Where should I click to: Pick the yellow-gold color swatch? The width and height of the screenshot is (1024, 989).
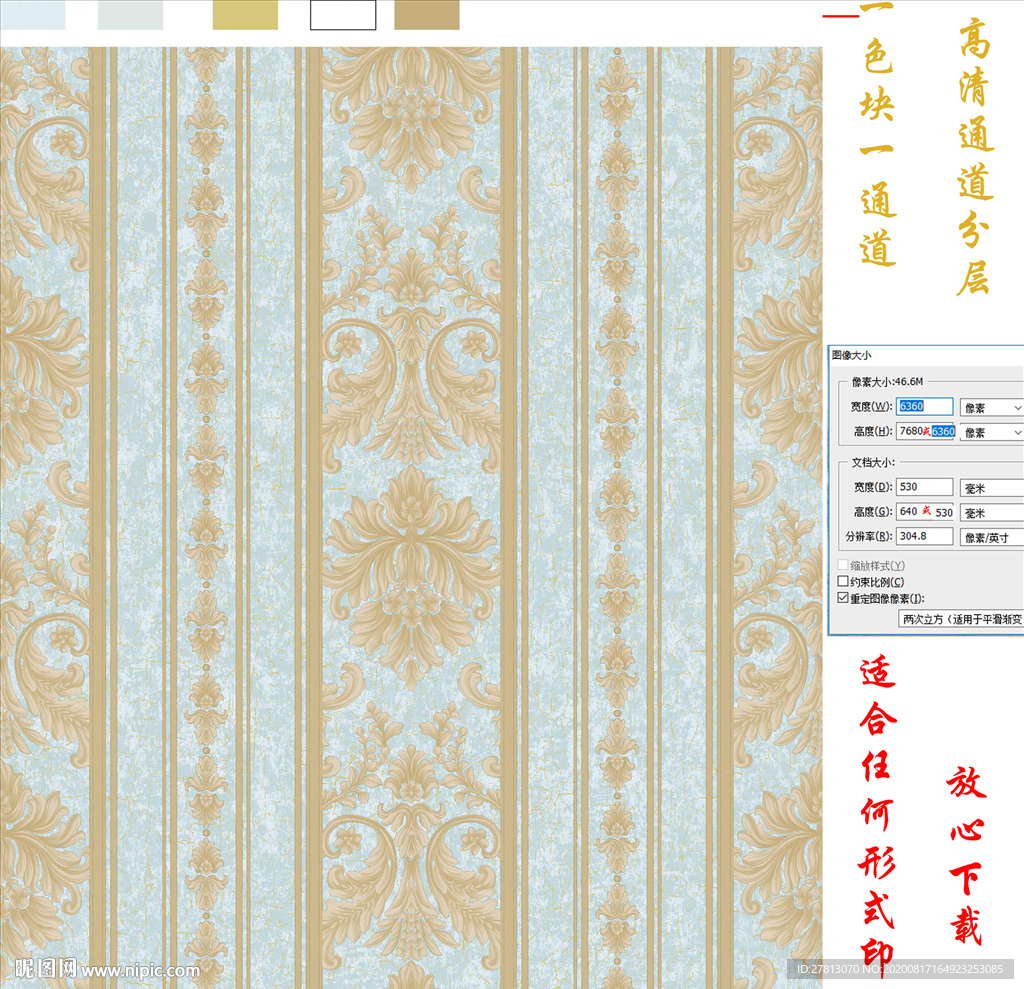coord(245,15)
